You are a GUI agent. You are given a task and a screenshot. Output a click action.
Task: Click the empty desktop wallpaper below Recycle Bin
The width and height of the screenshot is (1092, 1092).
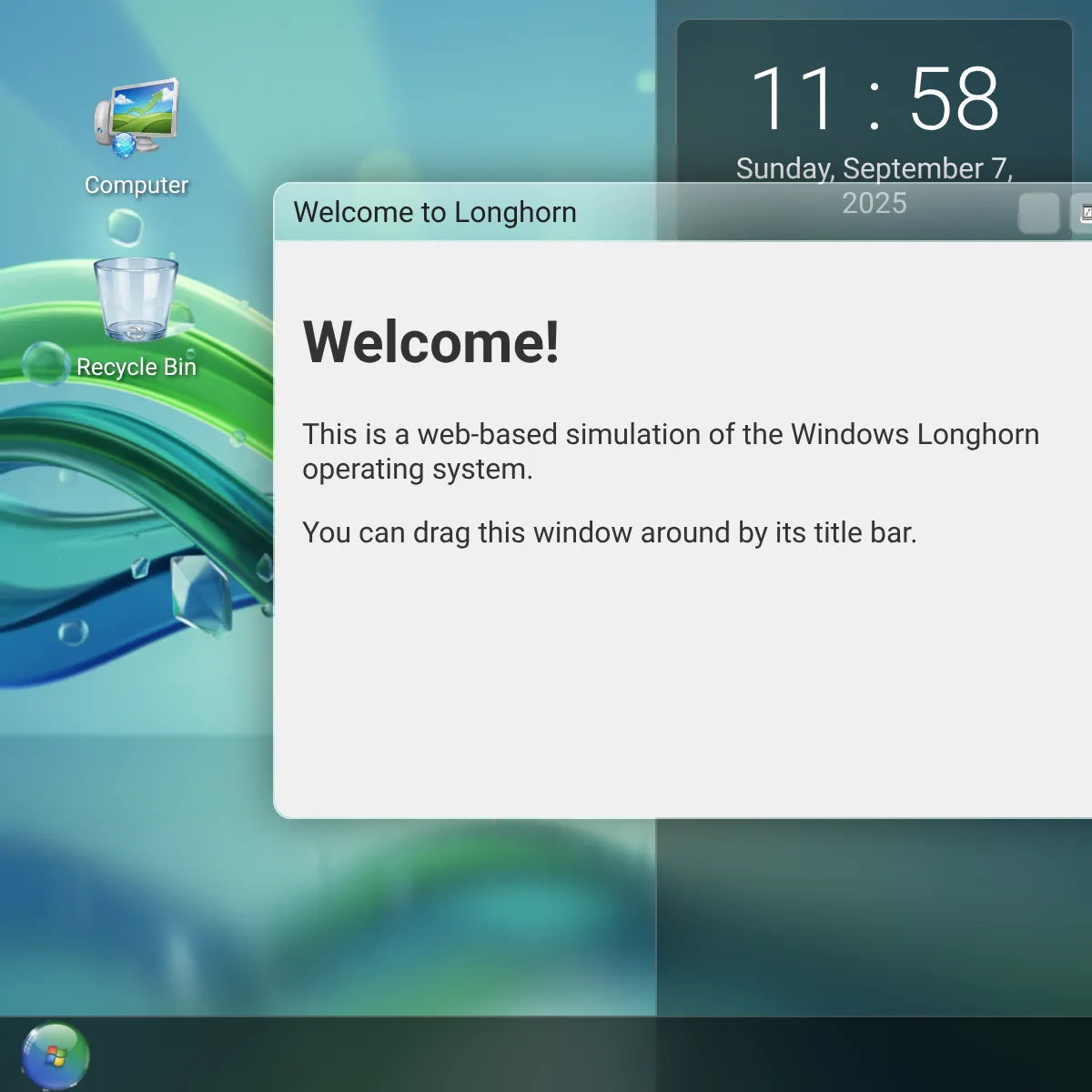click(x=136, y=819)
